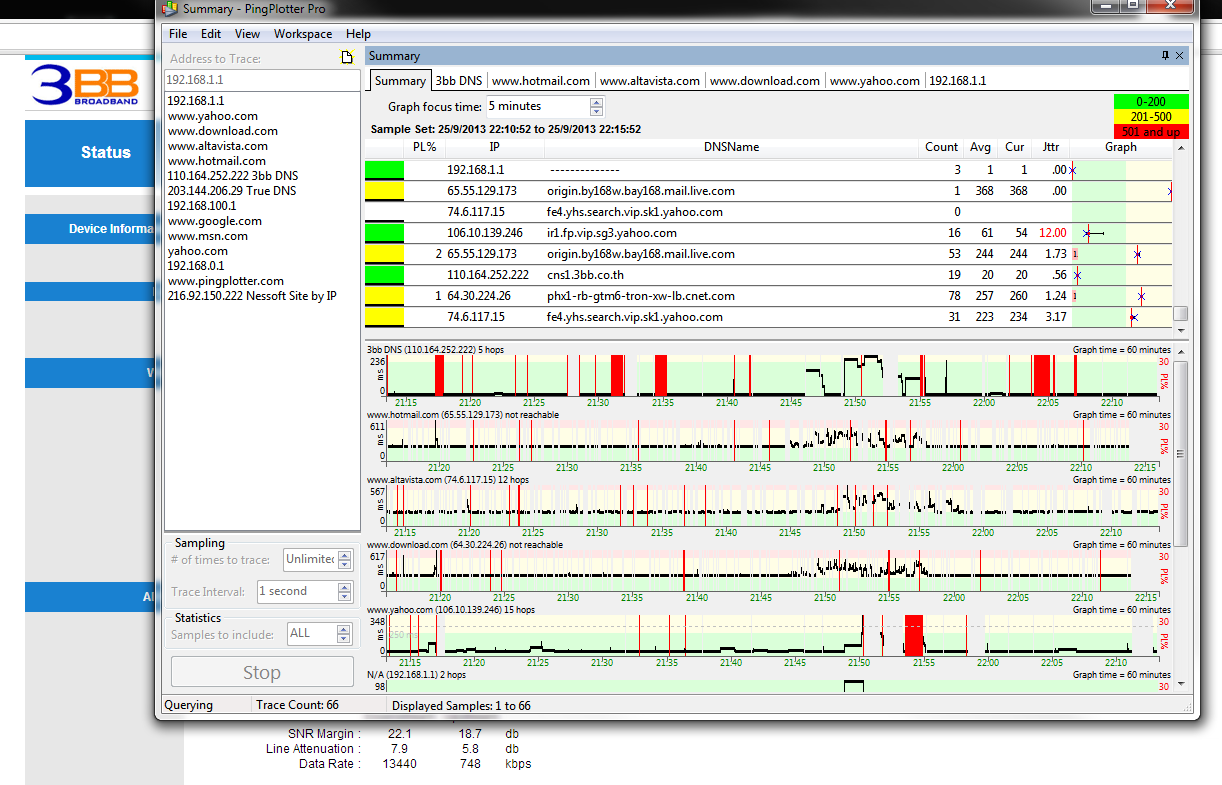Screen dimensions: 1222x785
Task: Click the new trace document icon
Action: 347,58
